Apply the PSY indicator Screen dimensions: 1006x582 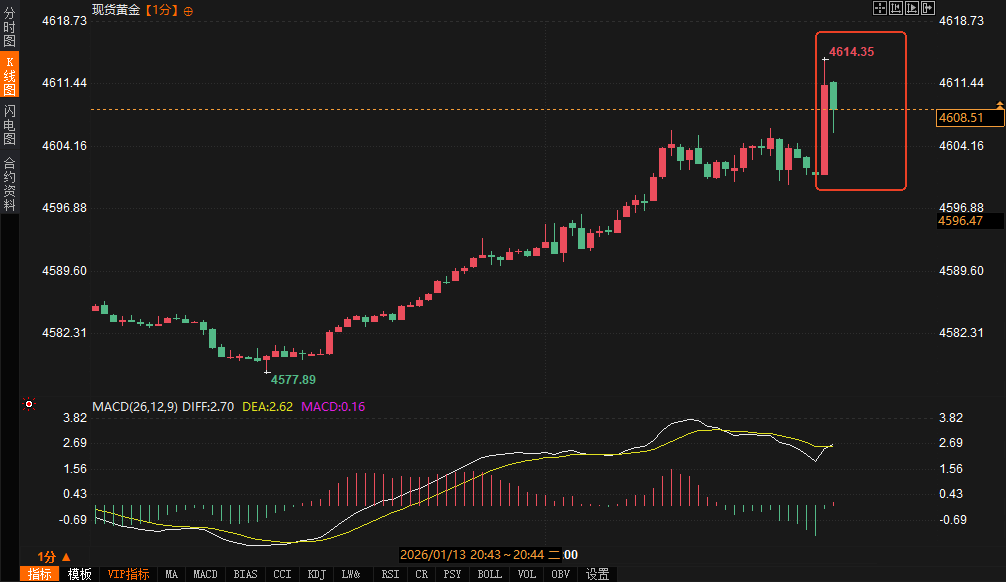tap(452, 574)
